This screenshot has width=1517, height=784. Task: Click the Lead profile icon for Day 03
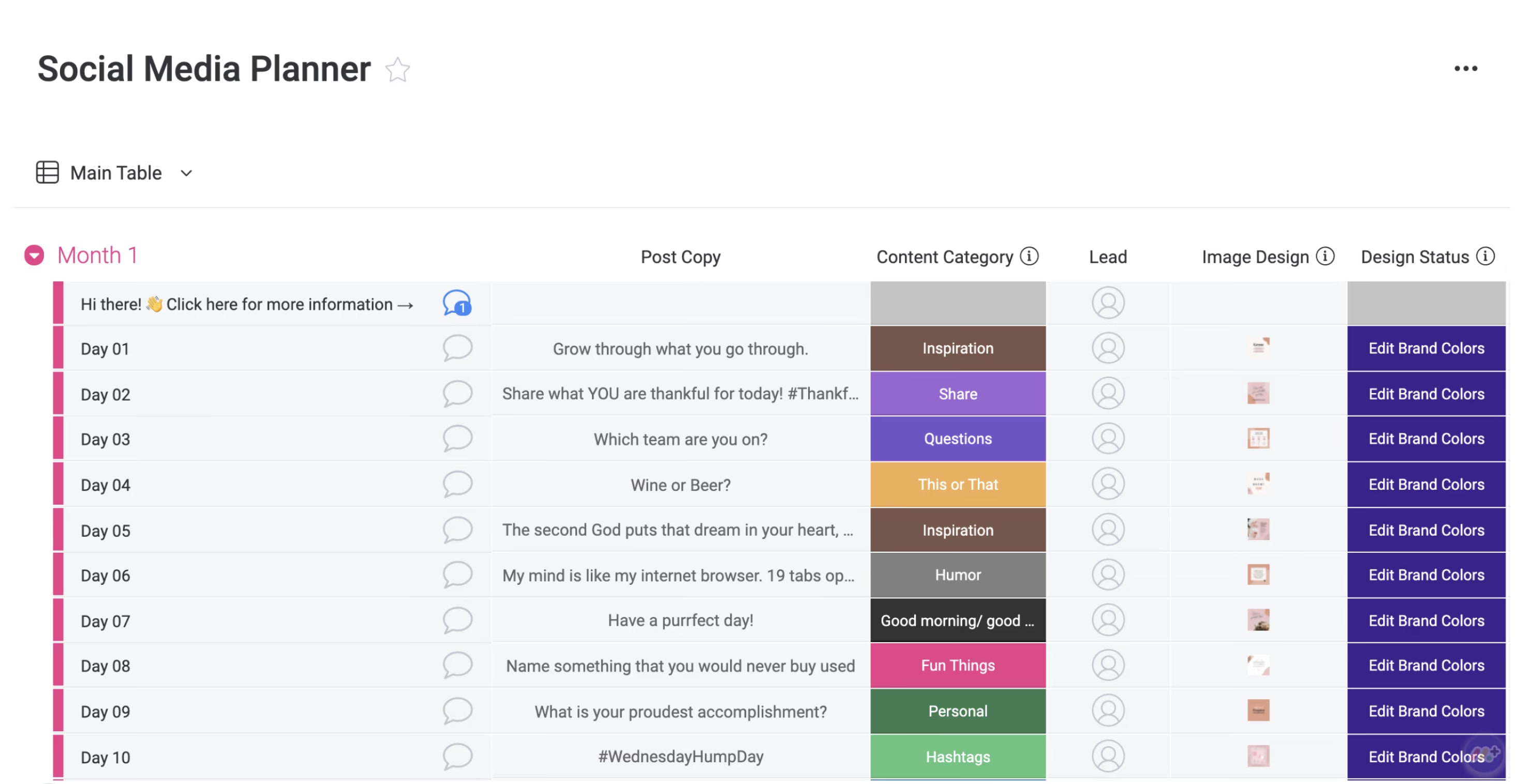1108,438
